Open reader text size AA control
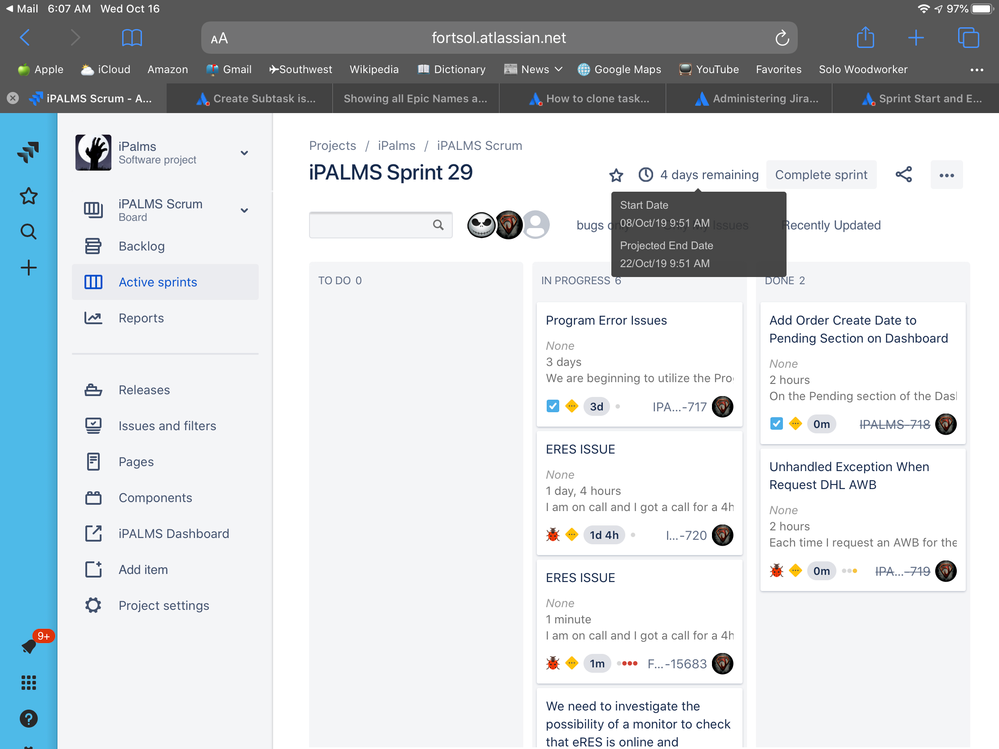This screenshot has height=749, width=999. click(x=219, y=39)
